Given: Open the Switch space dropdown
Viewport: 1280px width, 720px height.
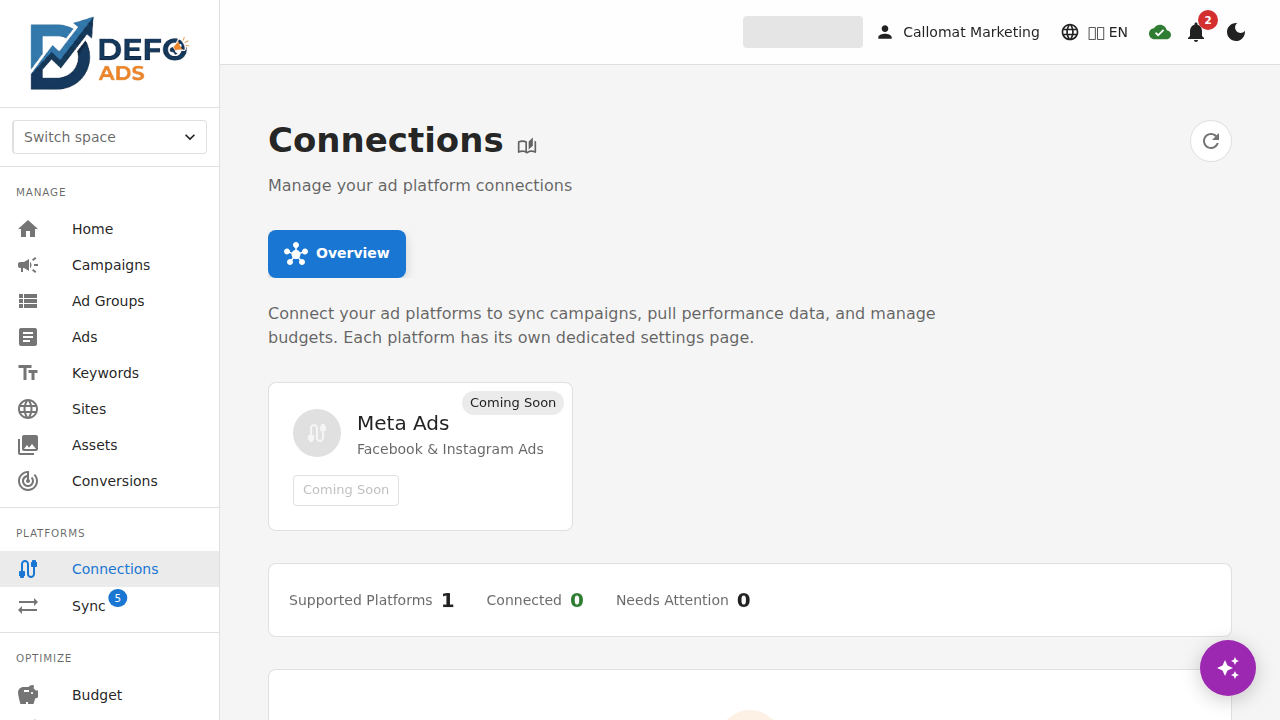Looking at the screenshot, I should [110, 137].
